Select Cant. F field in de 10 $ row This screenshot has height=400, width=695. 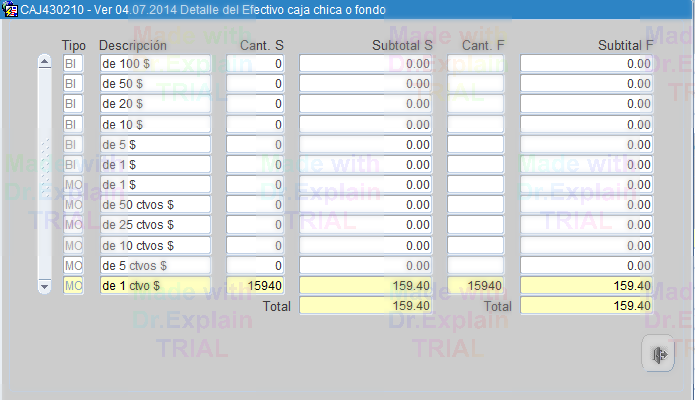click(476, 124)
